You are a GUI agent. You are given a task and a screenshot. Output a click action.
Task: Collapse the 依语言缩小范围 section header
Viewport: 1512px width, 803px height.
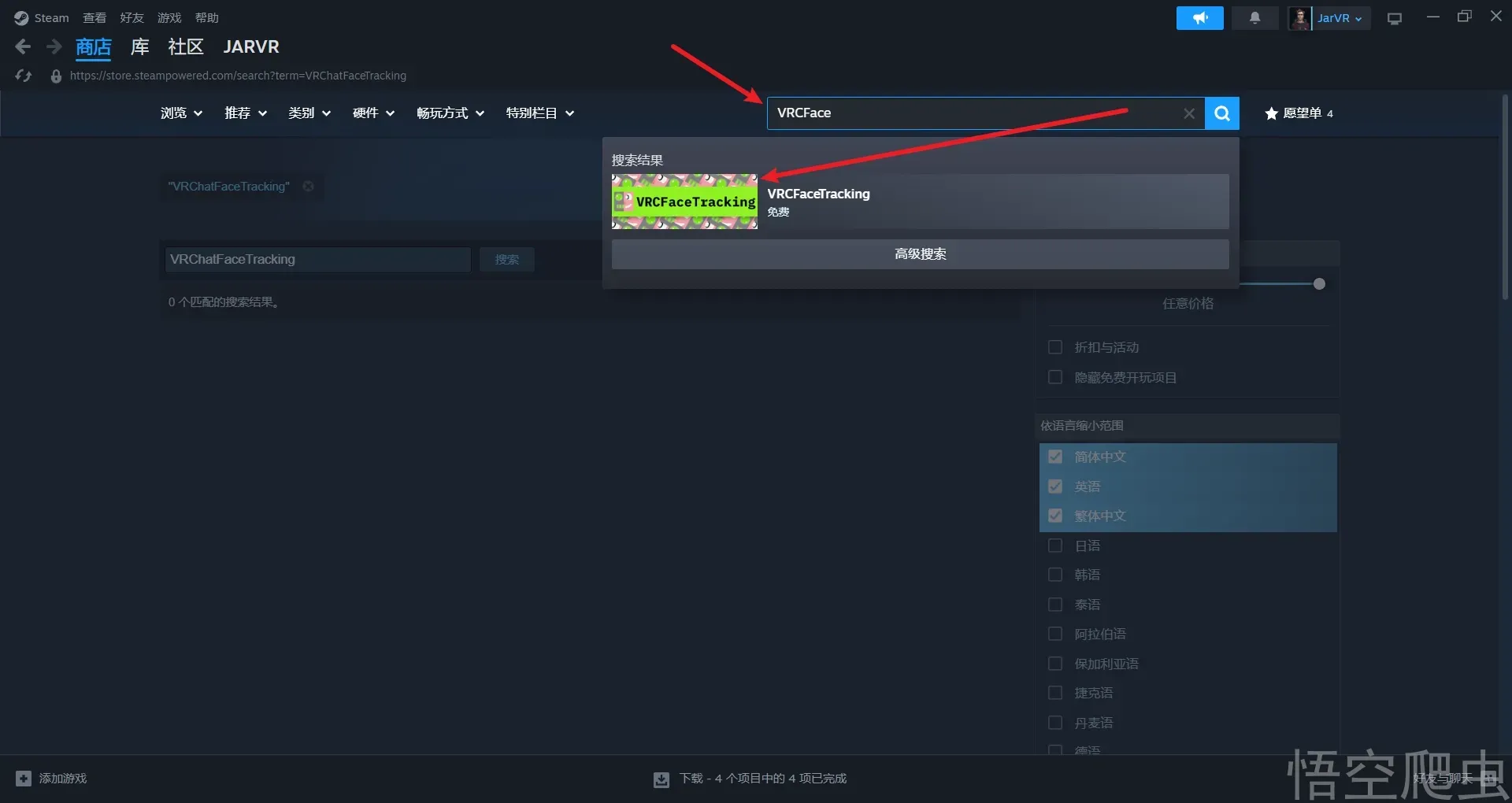click(1188, 426)
